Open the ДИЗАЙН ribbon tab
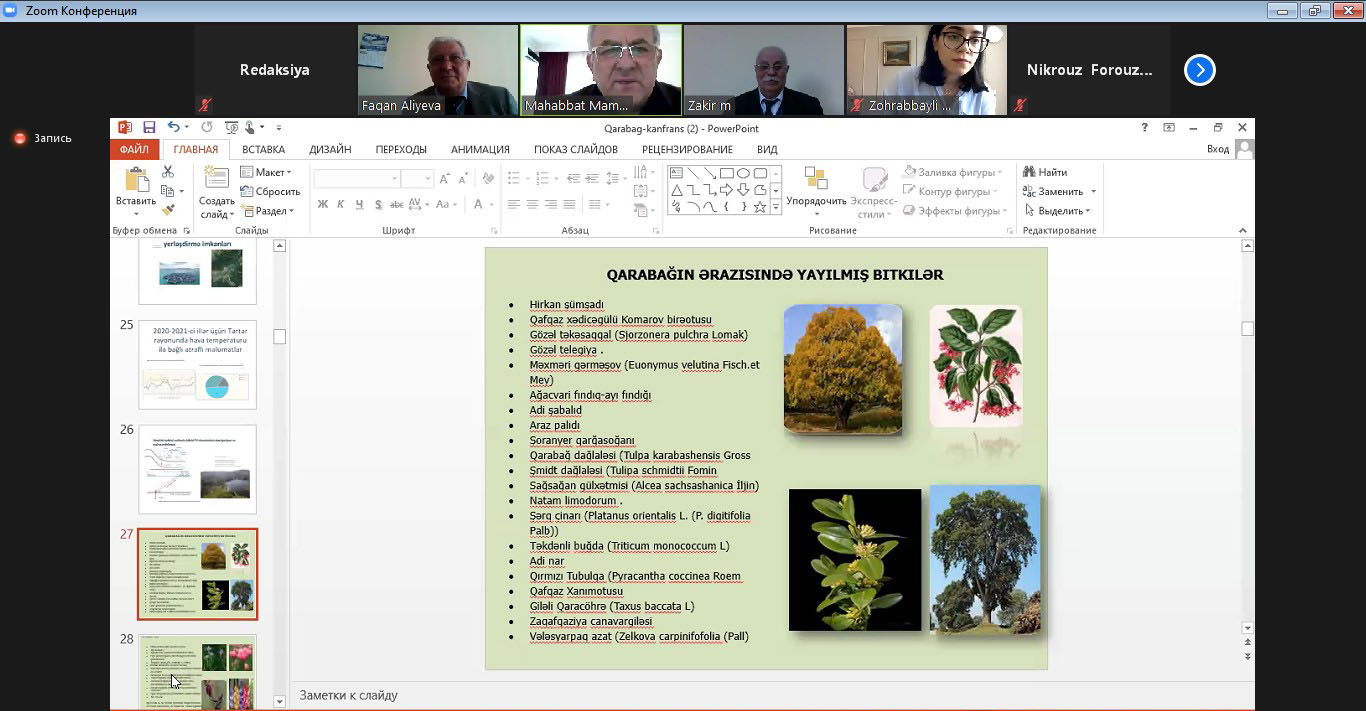The width and height of the screenshot is (1366, 711). click(x=330, y=149)
